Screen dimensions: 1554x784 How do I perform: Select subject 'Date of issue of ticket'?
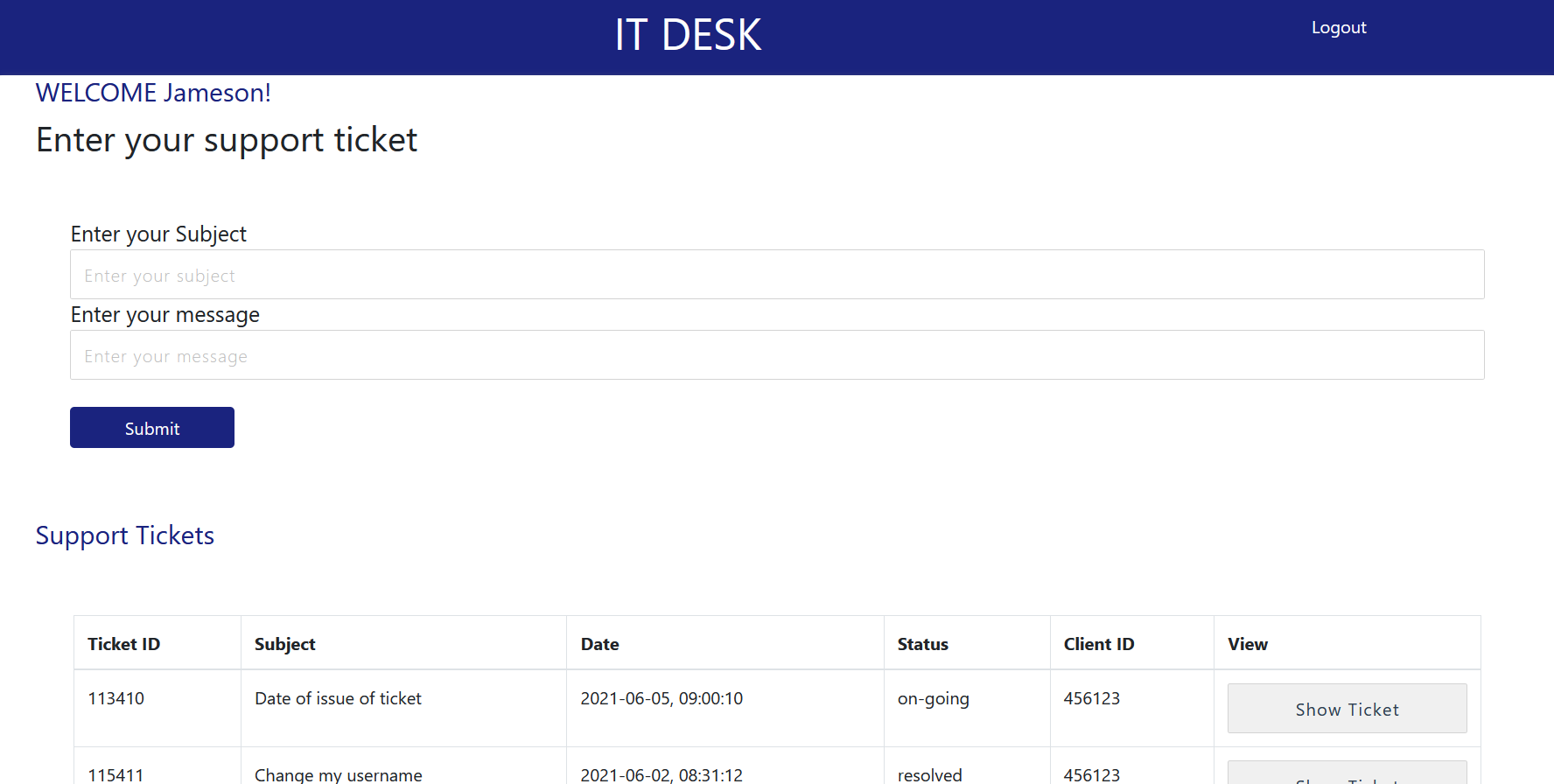338,698
